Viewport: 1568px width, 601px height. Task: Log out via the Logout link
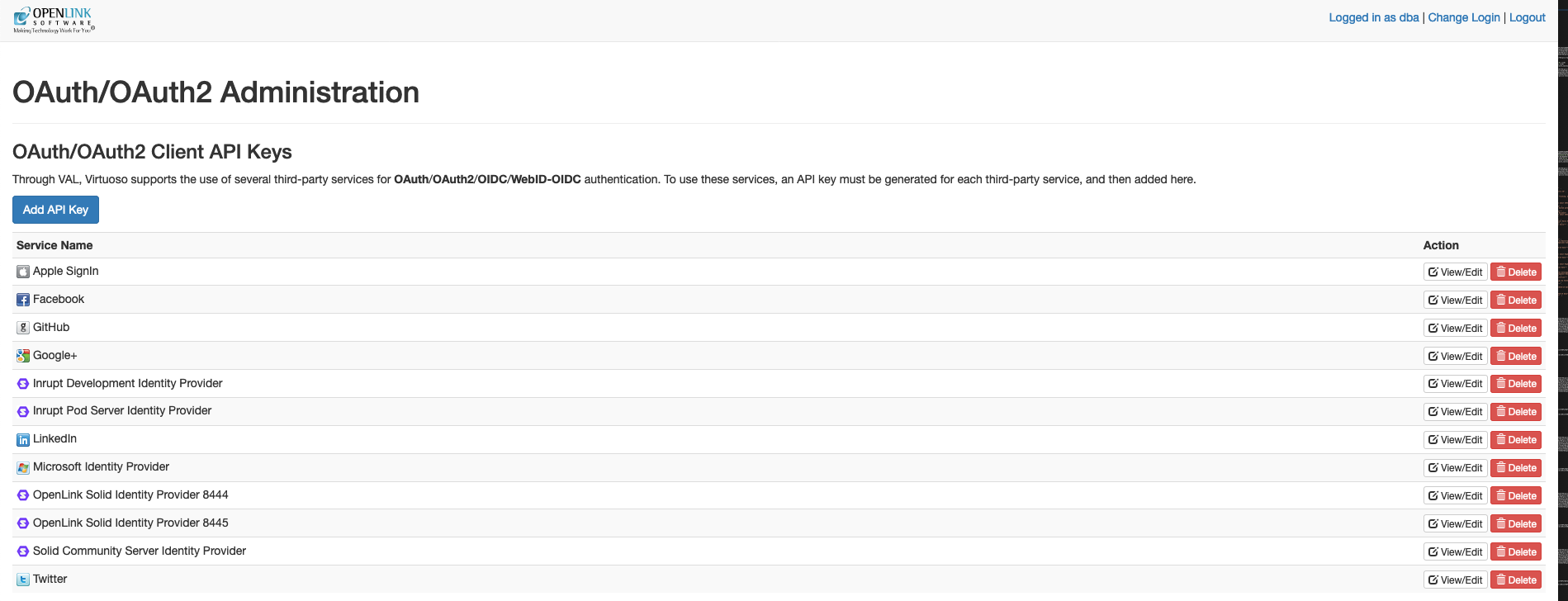[1528, 17]
